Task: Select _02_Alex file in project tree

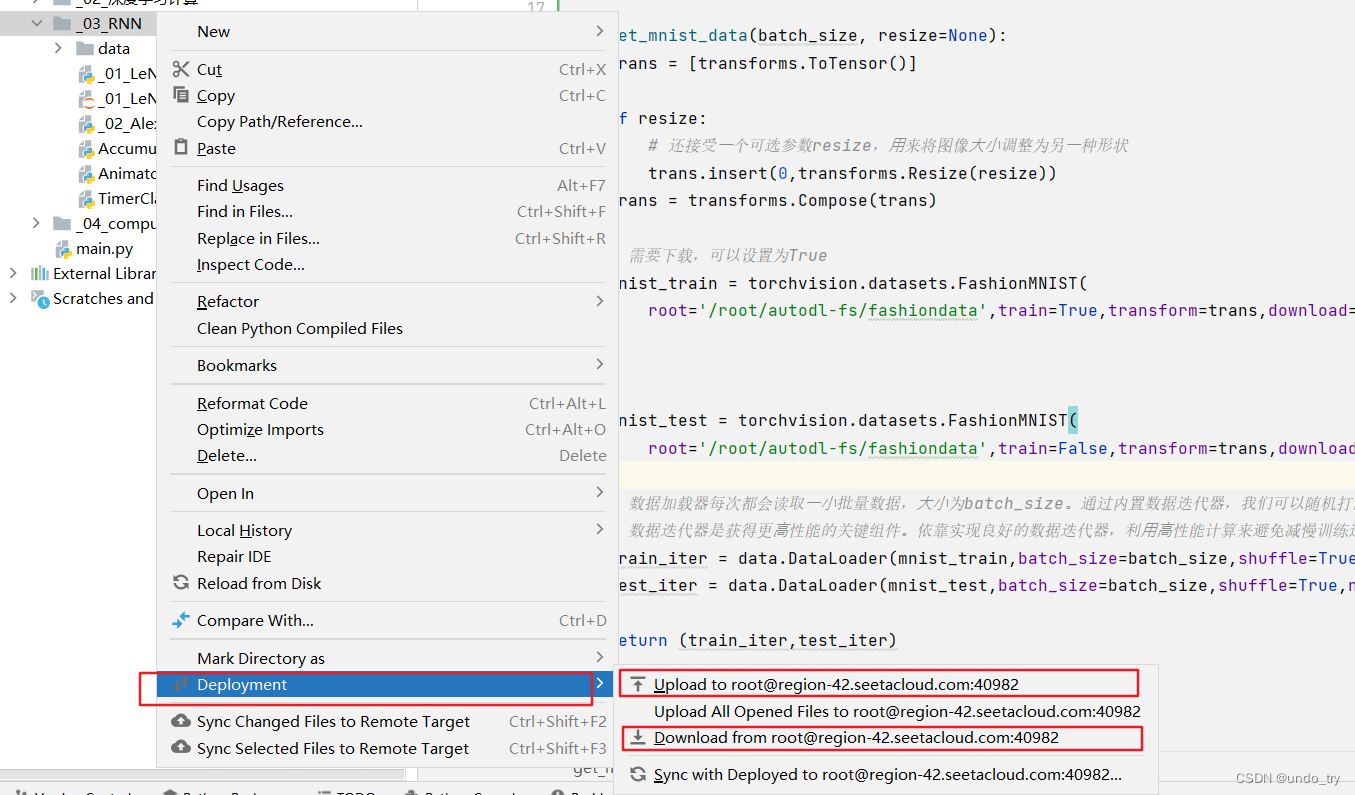Action: tap(127, 123)
